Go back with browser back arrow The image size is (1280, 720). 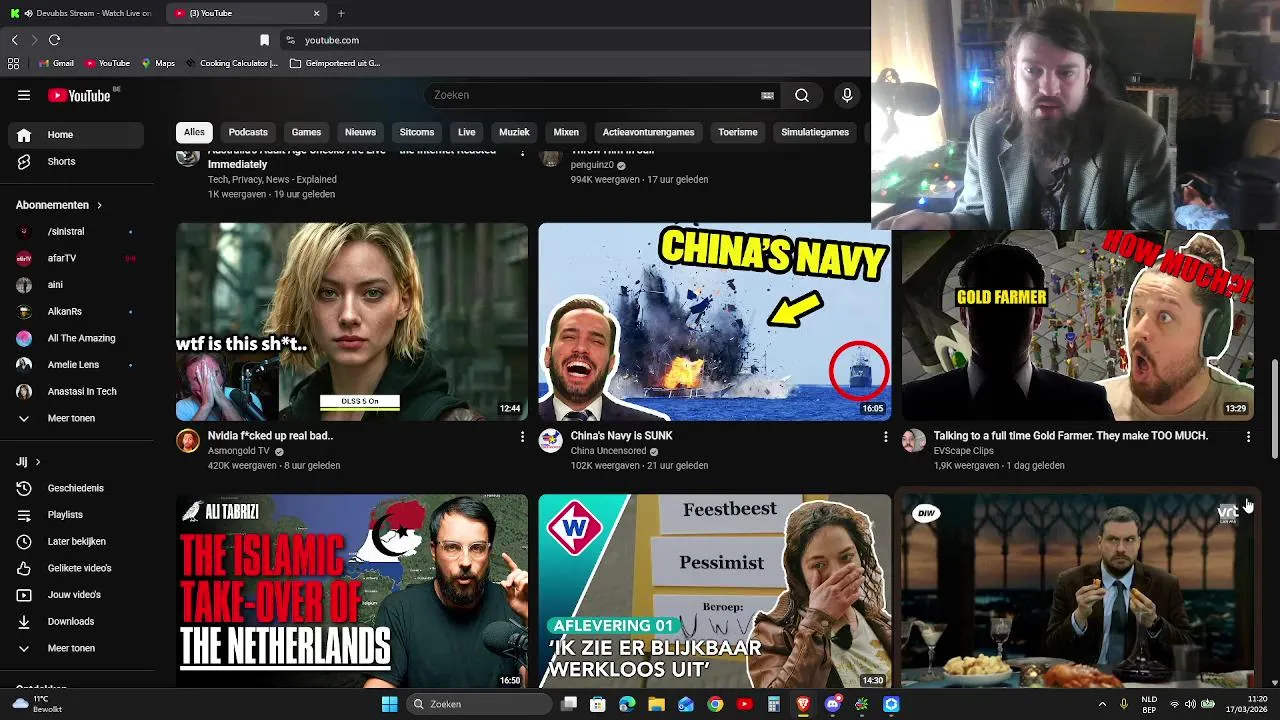click(14, 40)
